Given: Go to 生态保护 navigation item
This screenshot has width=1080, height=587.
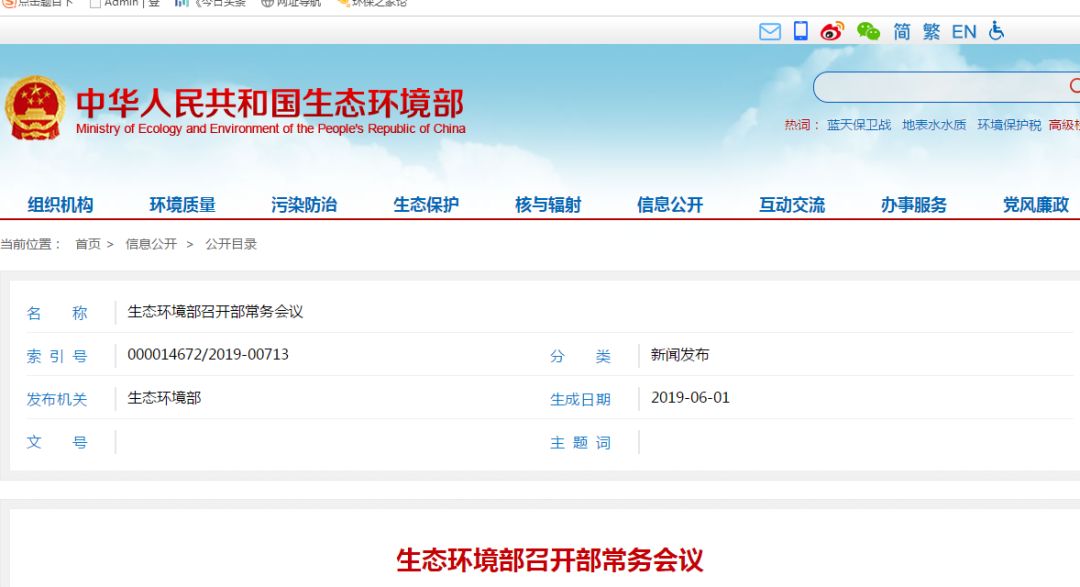Looking at the screenshot, I should pyautogui.click(x=426, y=205).
